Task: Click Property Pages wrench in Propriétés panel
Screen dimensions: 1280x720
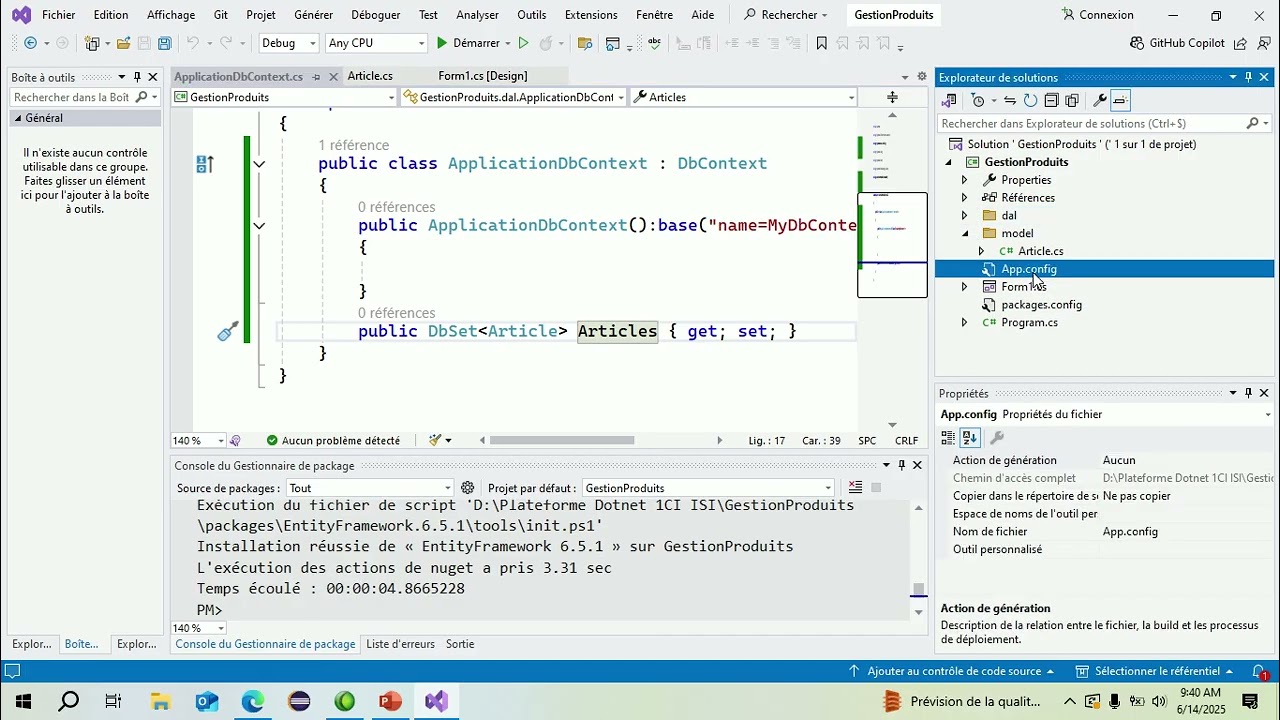Action: pyautogui.click(x=996, y=438)
